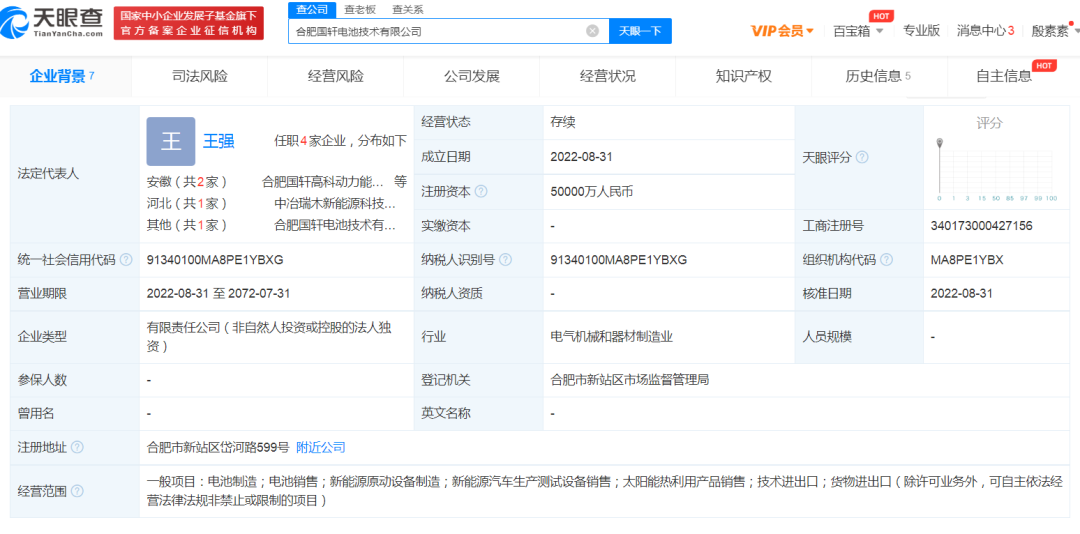Expand the 百宝箱 dropdown
This screenshot has height=534, width=1080.
click(858, 30)
